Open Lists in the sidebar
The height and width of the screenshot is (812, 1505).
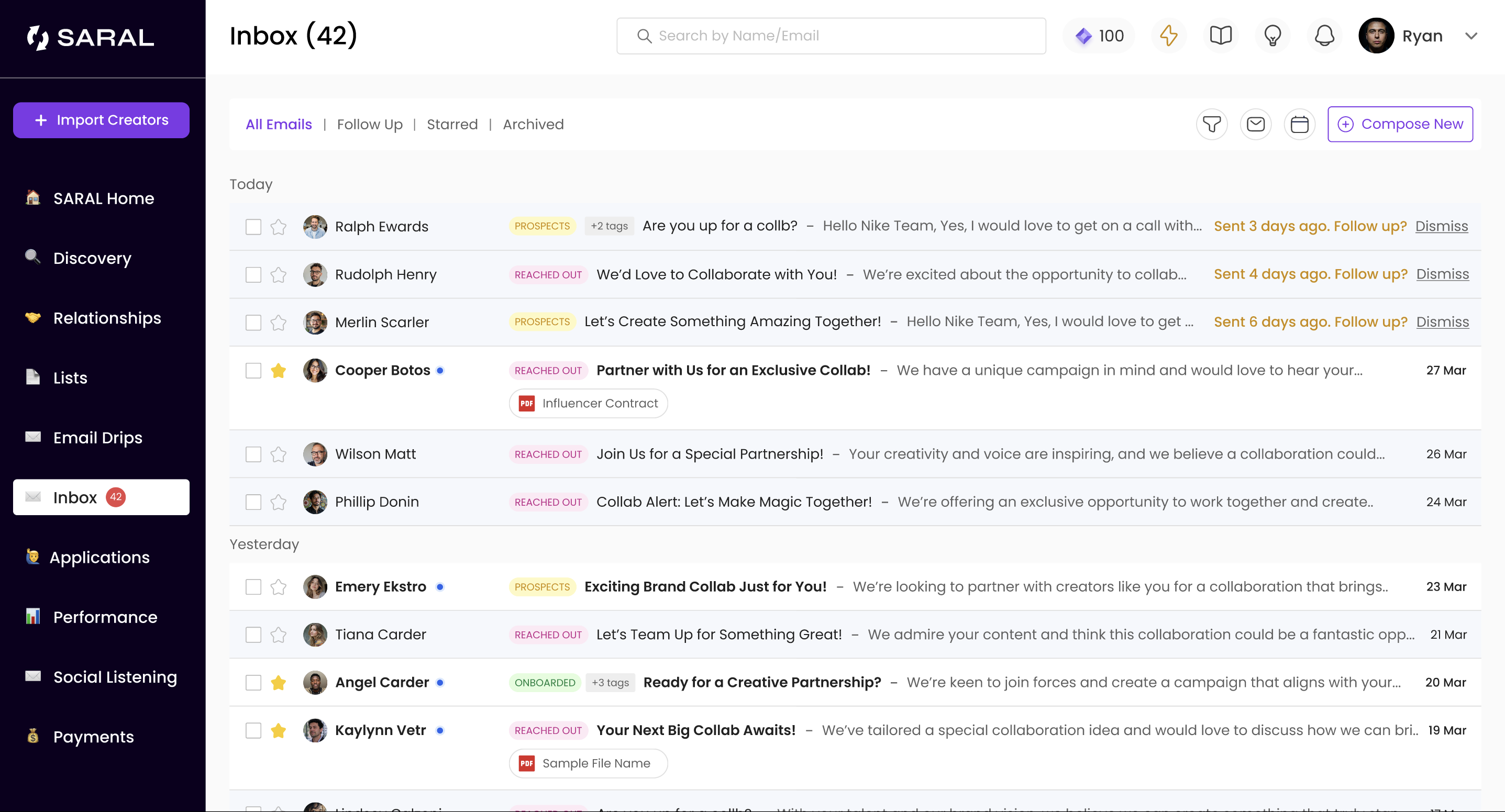point(101,378)
